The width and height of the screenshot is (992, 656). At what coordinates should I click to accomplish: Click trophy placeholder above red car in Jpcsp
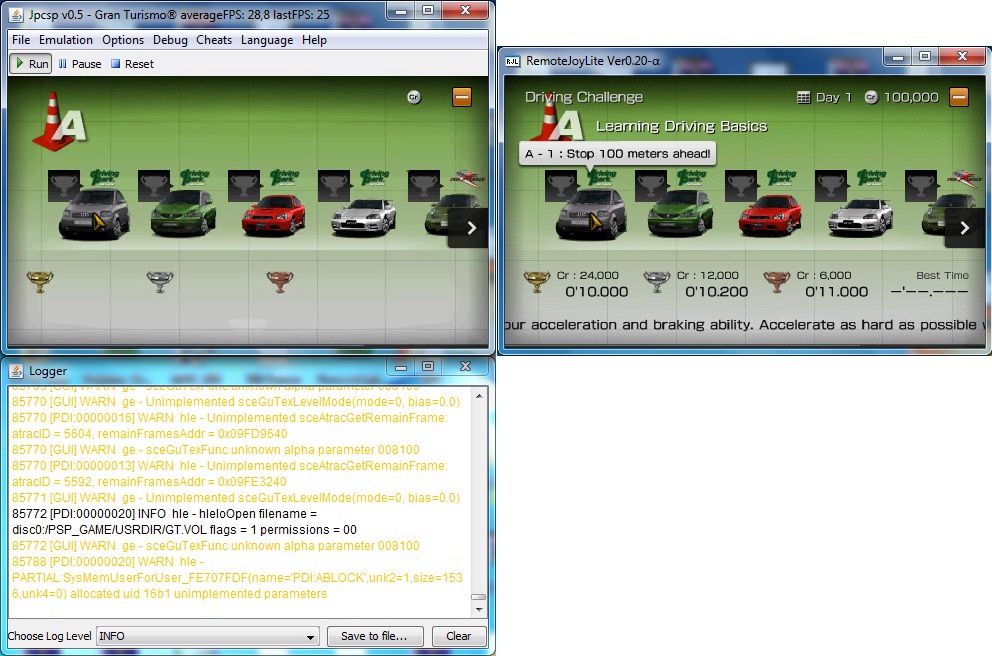[x=244, y=186]
